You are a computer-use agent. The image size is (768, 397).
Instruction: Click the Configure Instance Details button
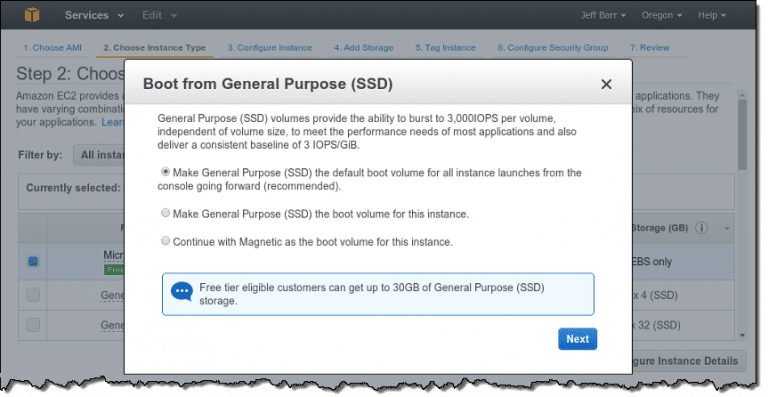(x=689, y=361)
